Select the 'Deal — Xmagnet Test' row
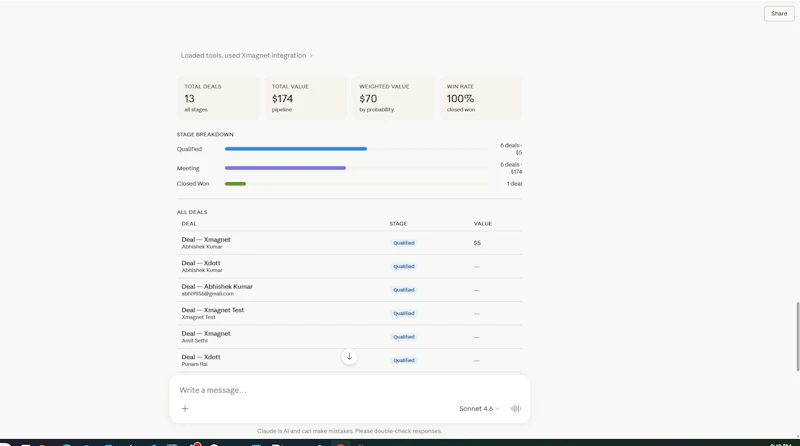The width and height of the screenshot is (800, 446). 349,313
